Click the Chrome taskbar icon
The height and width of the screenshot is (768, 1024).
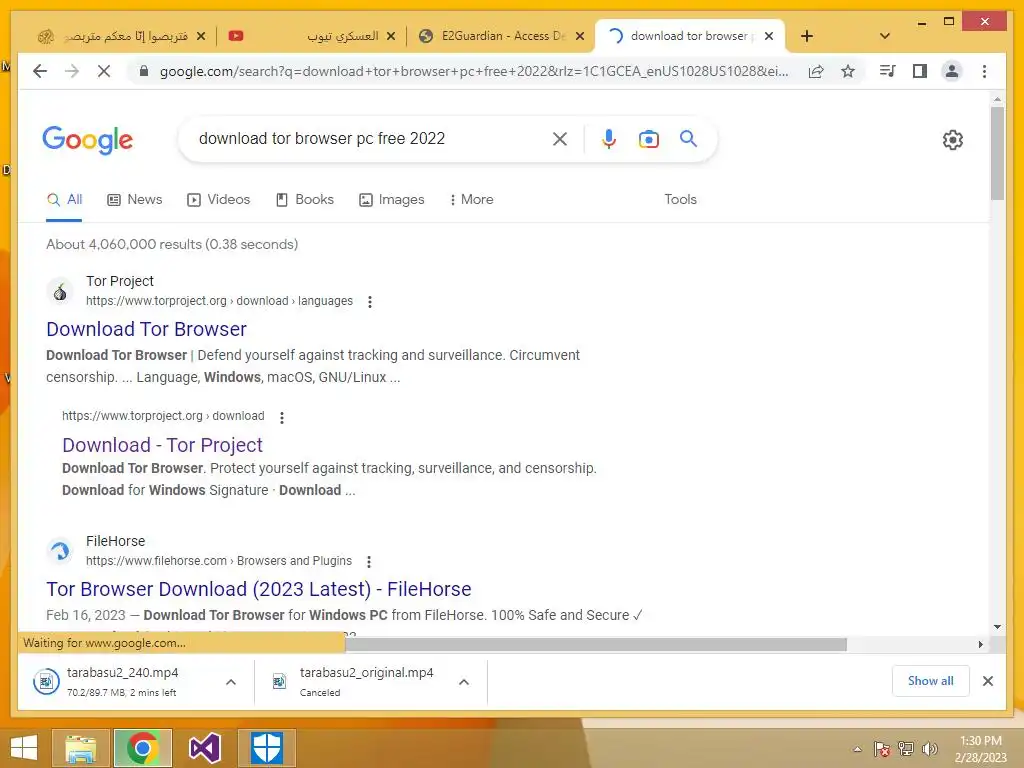pos(143,748)
